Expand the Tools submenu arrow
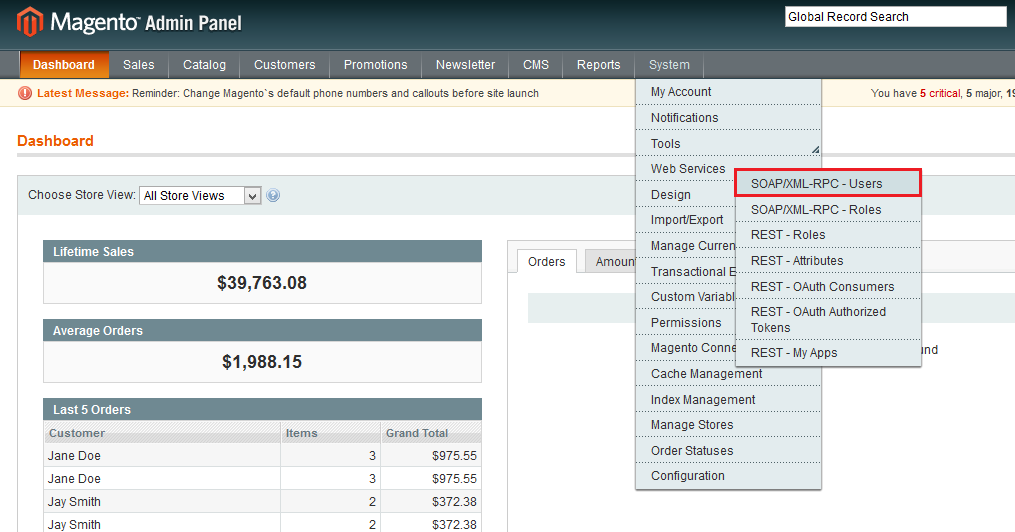 pyautogui.click(x=815, y=150)
